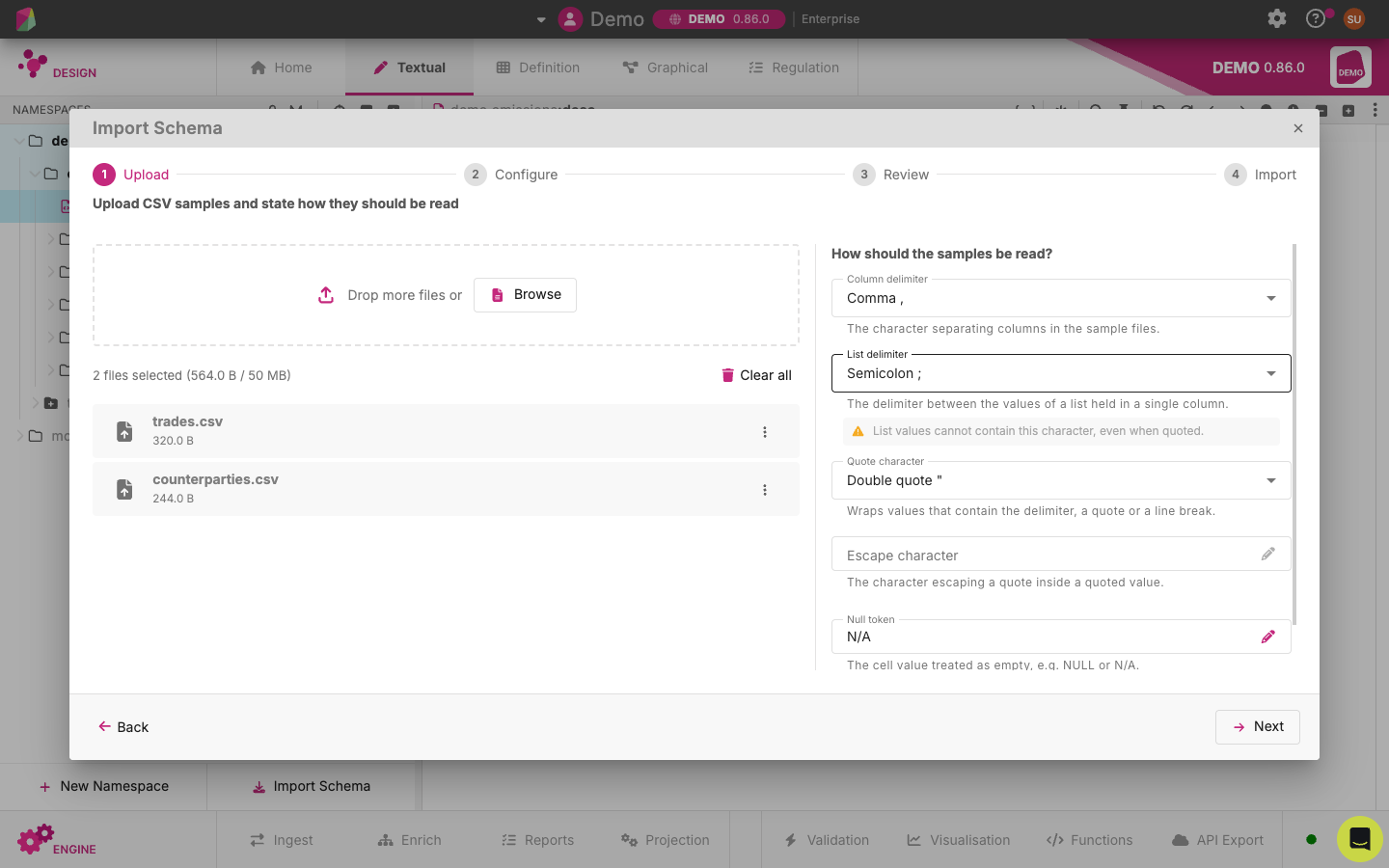This screenshot has height=868, width=1389.
Task: Open the settings gear in top bar
Action: click(x=1277, y=18)
